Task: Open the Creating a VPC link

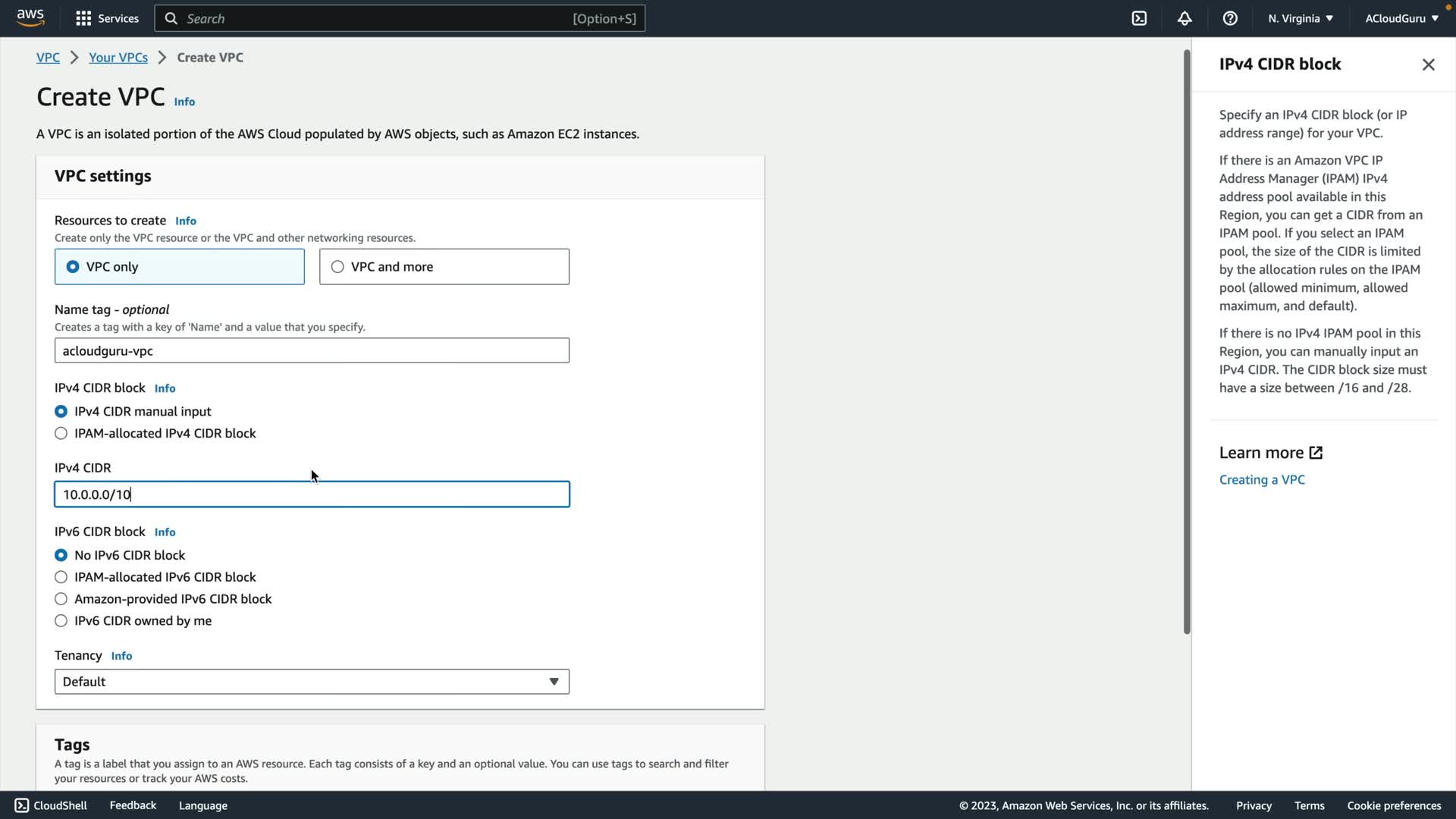Action: [1261, 480]
